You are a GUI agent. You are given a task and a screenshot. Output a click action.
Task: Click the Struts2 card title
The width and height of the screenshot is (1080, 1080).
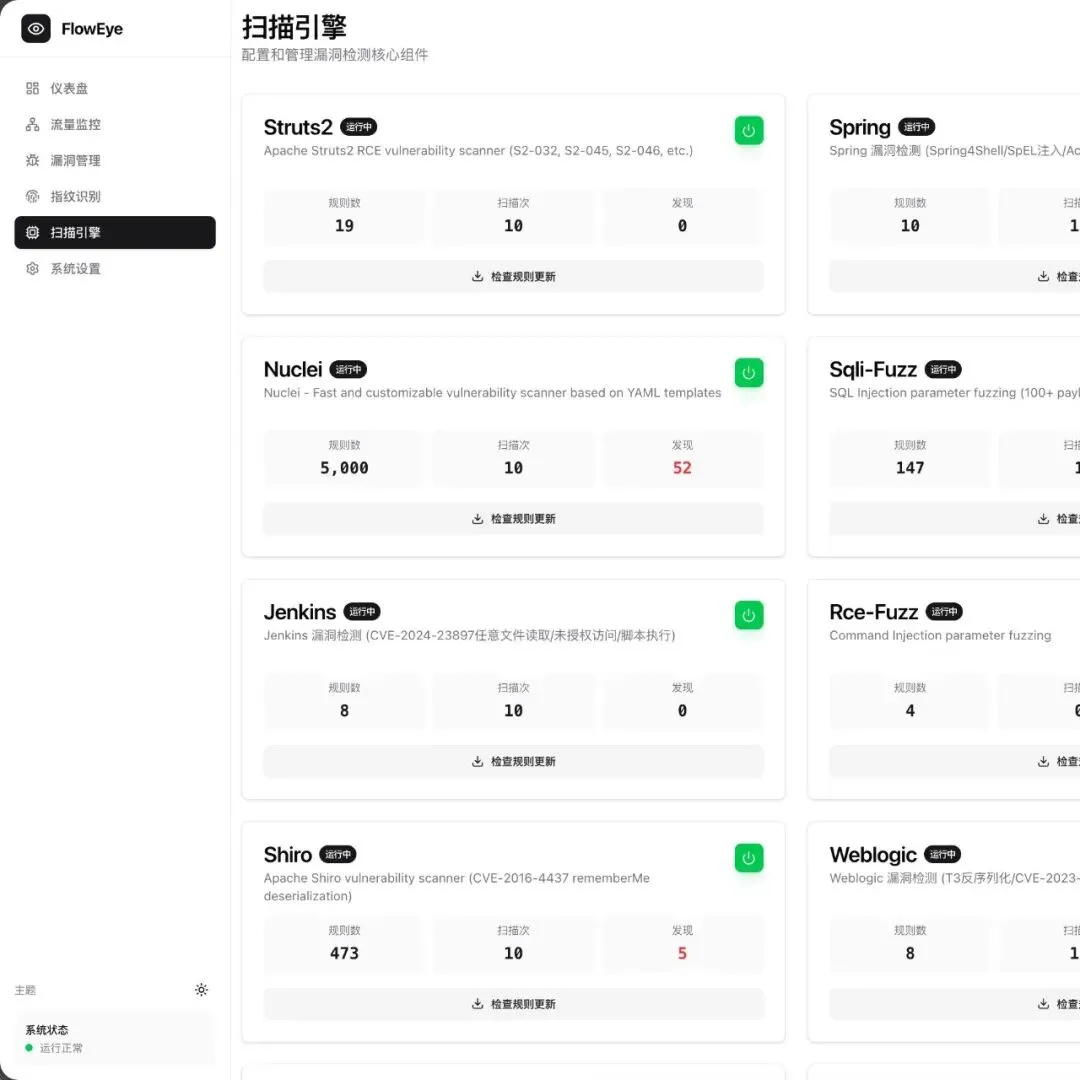point(298,127)
